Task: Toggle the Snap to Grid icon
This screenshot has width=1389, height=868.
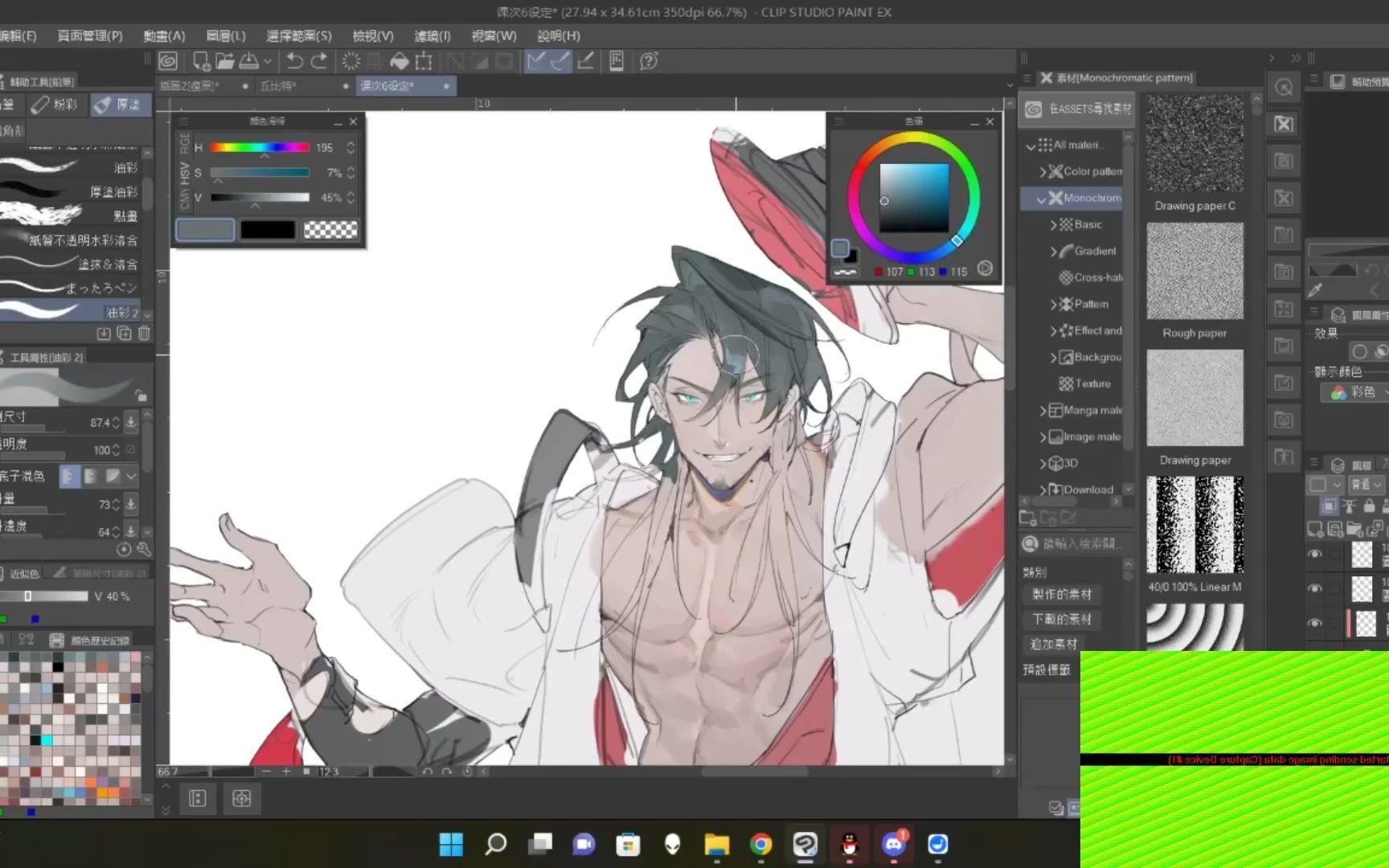Action: (586, 61)
